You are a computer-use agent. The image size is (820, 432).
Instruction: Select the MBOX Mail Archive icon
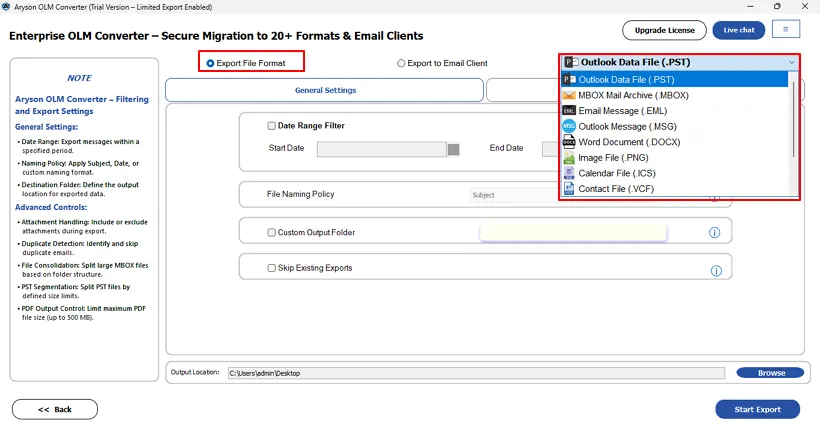[x=569, y=95]
